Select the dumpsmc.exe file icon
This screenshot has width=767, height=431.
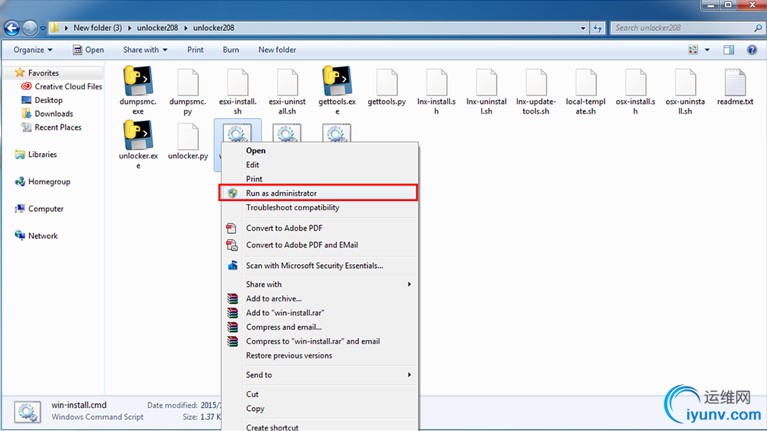pos(138,81)
